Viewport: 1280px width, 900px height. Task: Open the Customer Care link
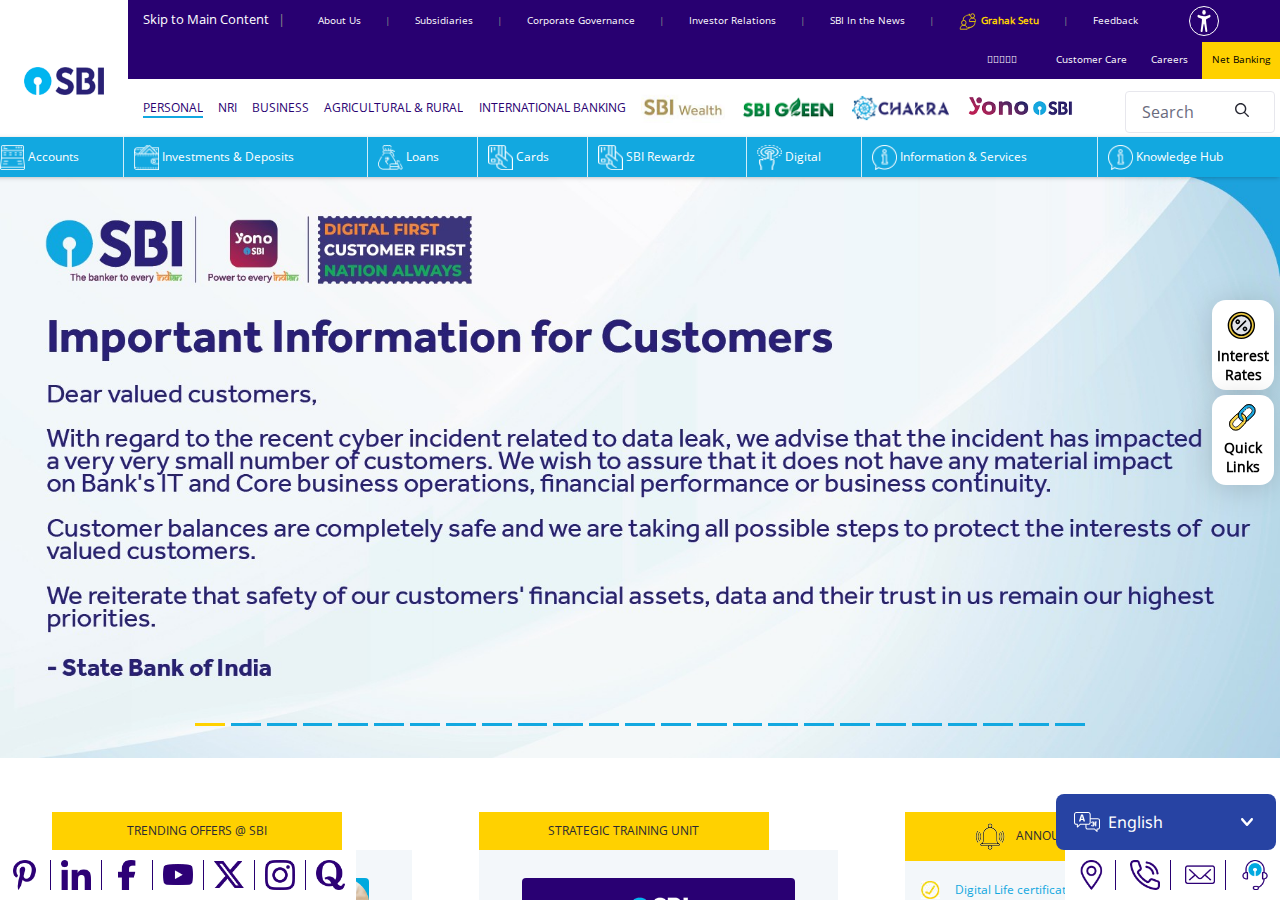pyautogui.click(x=1091, y=60)
